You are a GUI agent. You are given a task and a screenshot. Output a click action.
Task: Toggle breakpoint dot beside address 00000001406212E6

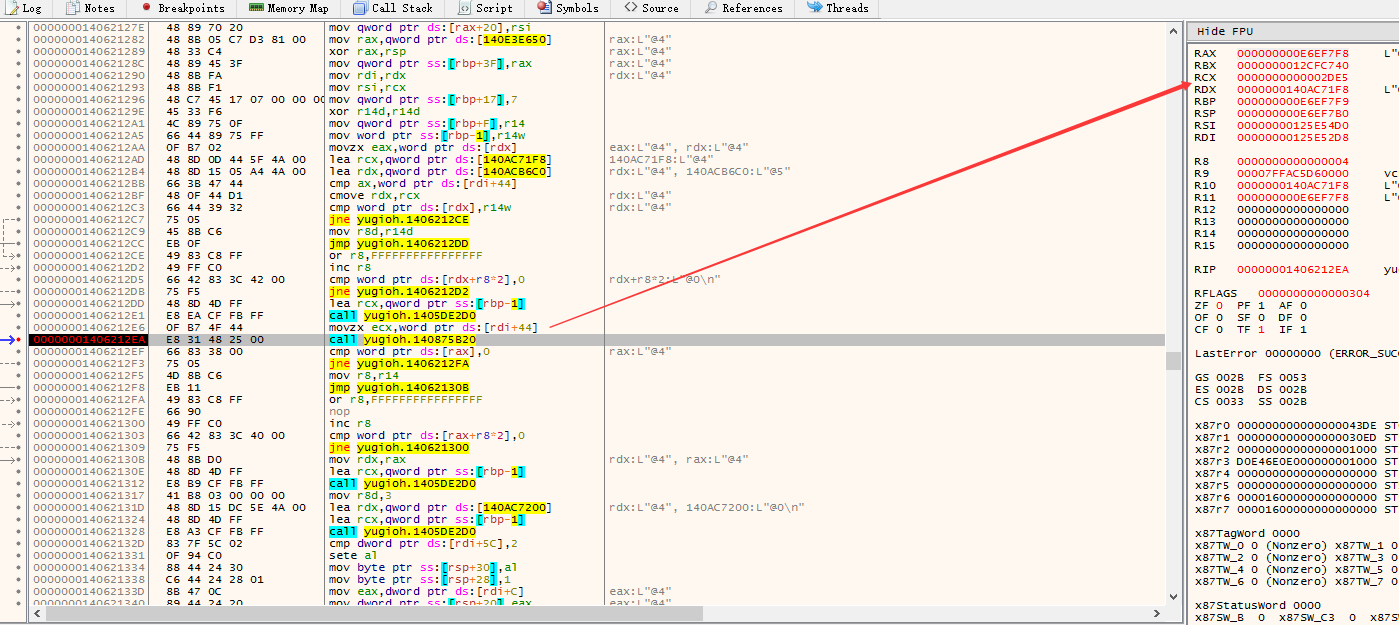(19, 327)
